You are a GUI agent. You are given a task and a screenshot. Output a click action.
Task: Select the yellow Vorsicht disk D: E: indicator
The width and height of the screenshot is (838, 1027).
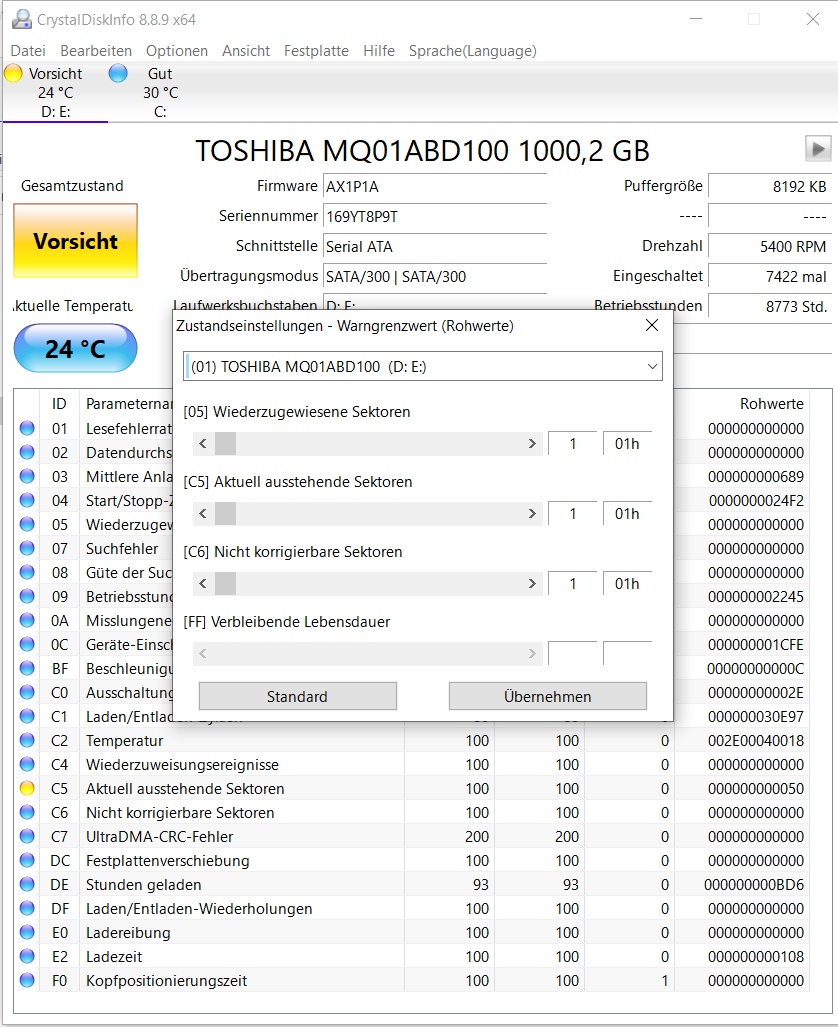coord(13,73)
